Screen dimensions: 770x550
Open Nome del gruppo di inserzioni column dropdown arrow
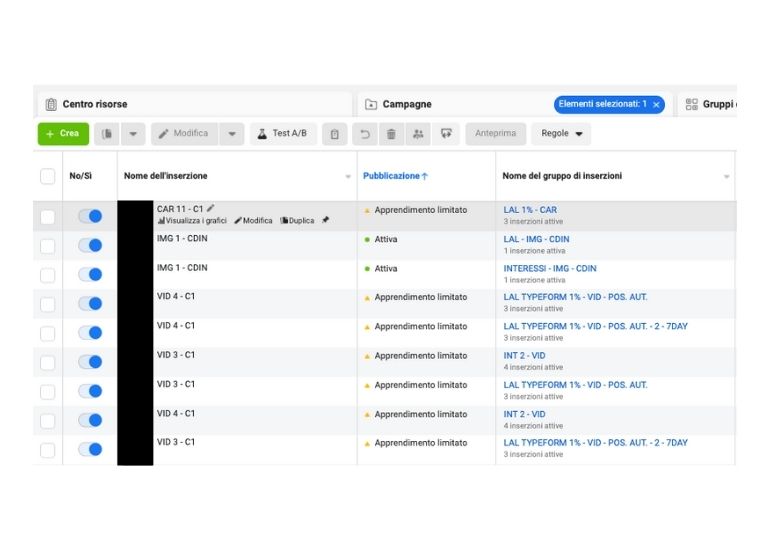click(726, 176)
